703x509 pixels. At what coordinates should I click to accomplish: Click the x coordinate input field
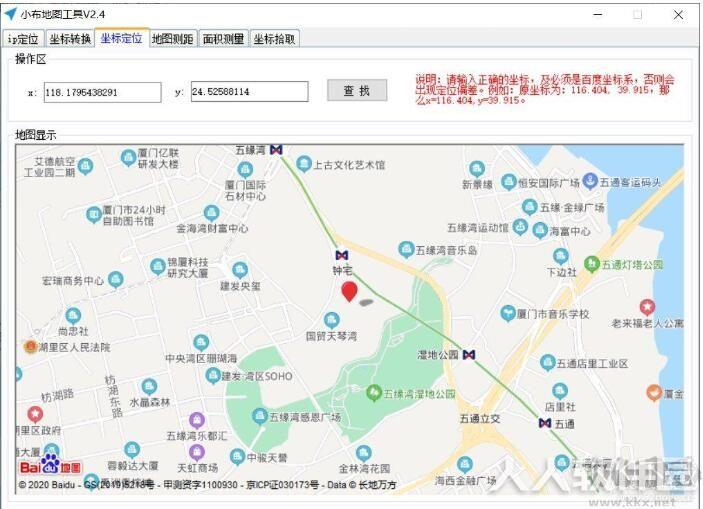(102, 92)
